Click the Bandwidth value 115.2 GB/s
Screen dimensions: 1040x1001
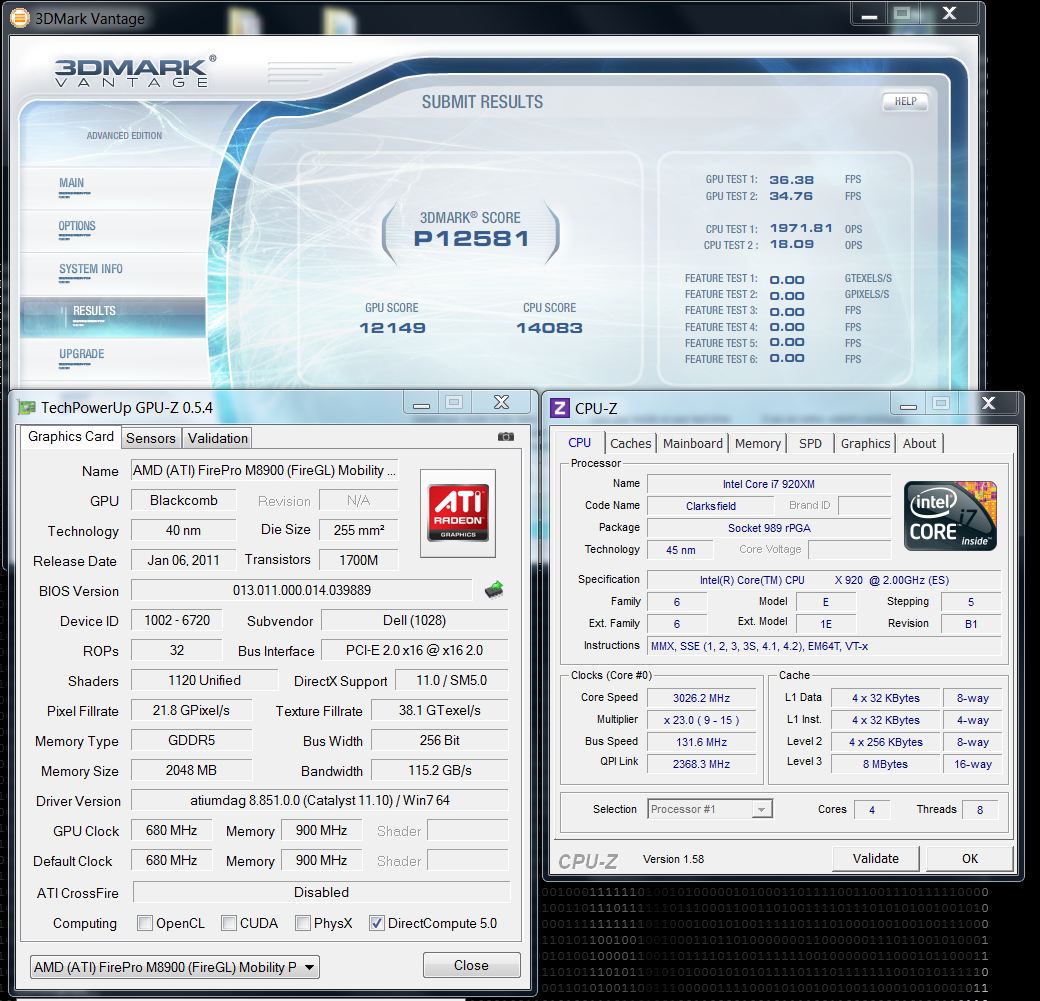[440, 770]
